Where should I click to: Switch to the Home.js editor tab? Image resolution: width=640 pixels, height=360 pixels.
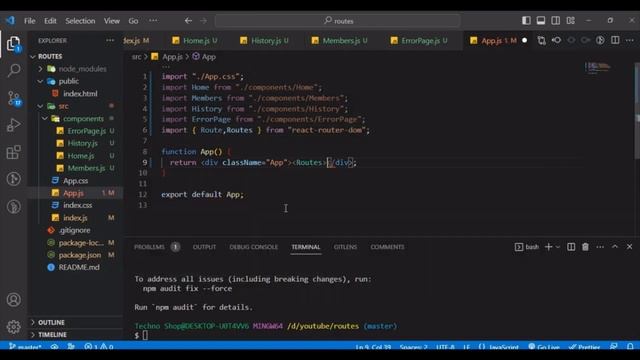click(x=195, y=40)
